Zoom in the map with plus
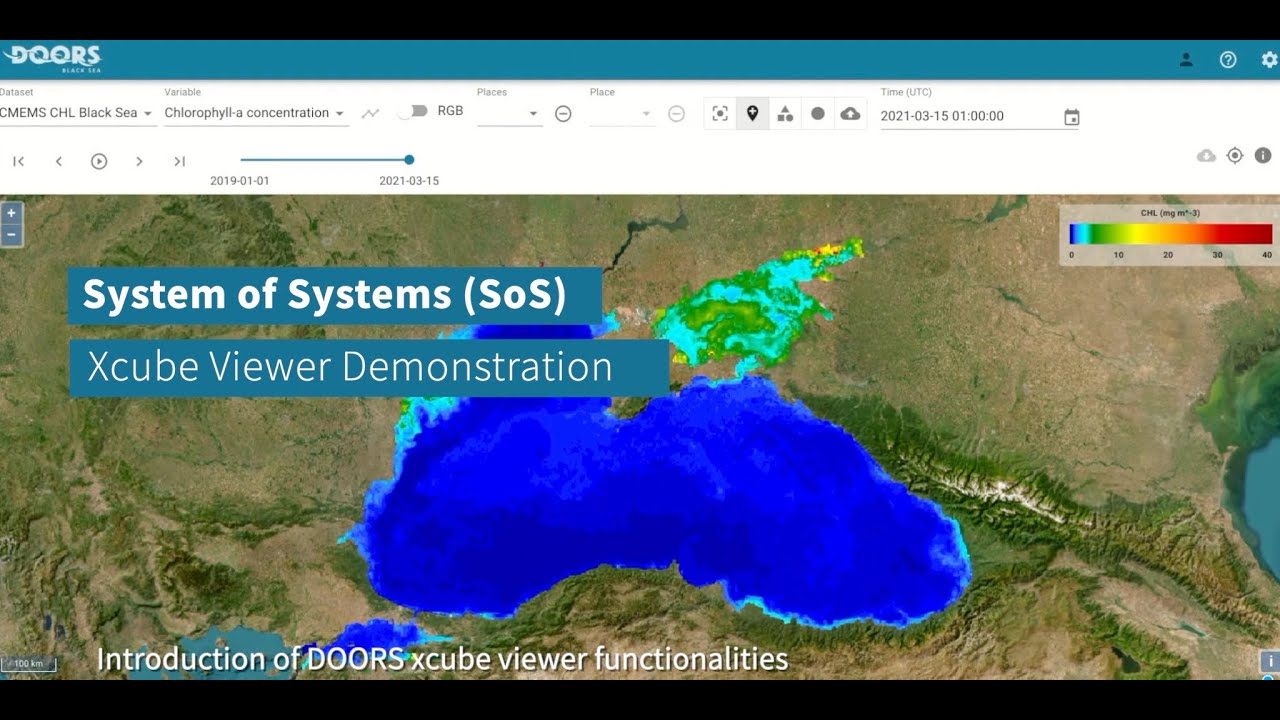 [11, 213]
